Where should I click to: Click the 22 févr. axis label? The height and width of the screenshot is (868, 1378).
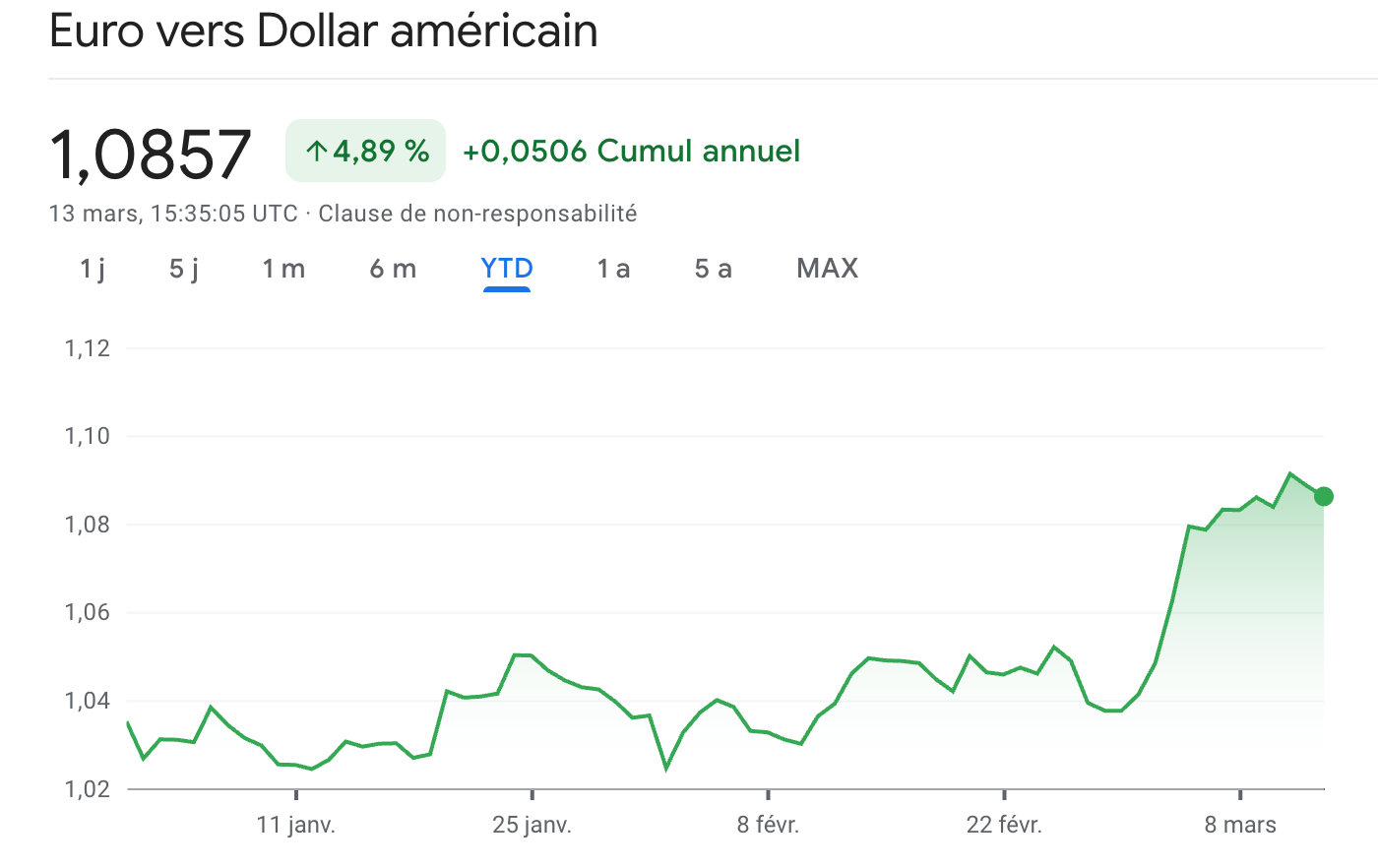tap(1004, 825)
